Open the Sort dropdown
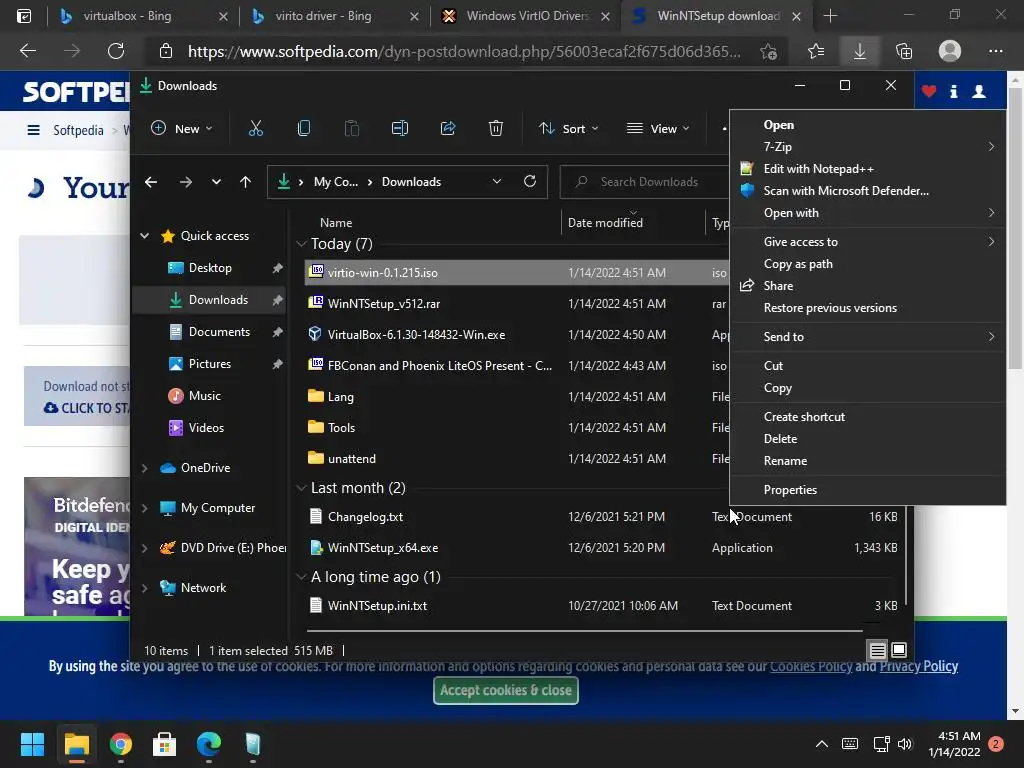The height and width of the screenshot is (768, 1024). coord(569,129)
